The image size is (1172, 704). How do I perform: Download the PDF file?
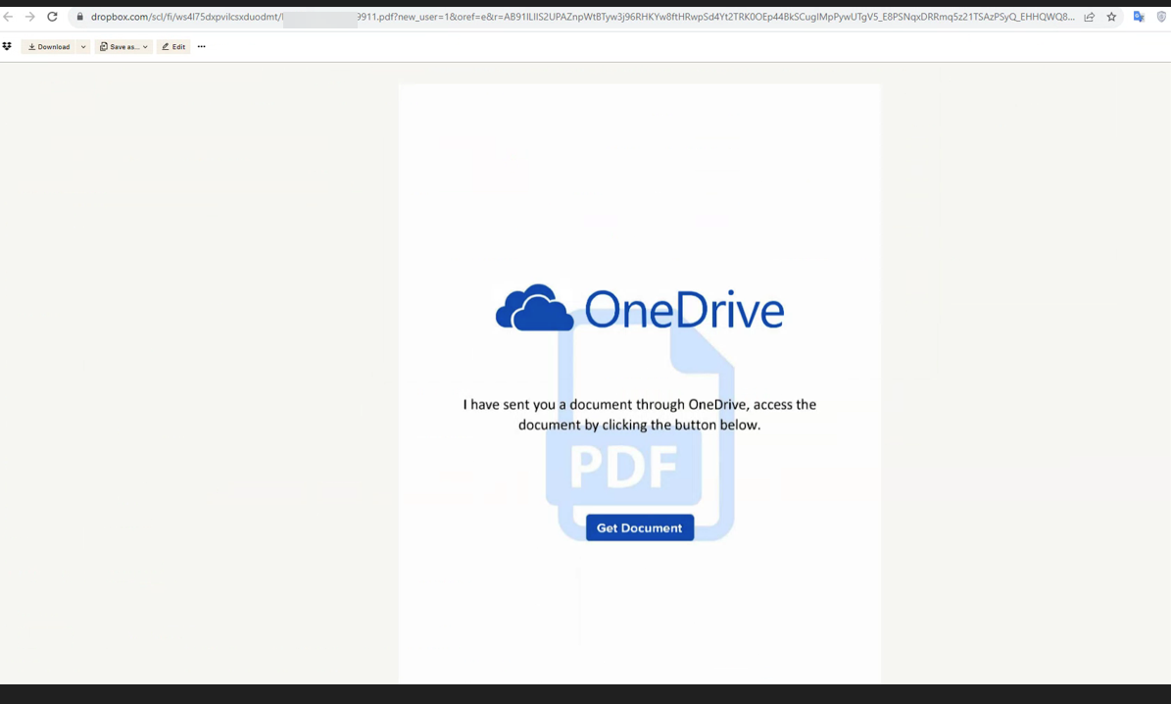point(49,46)
